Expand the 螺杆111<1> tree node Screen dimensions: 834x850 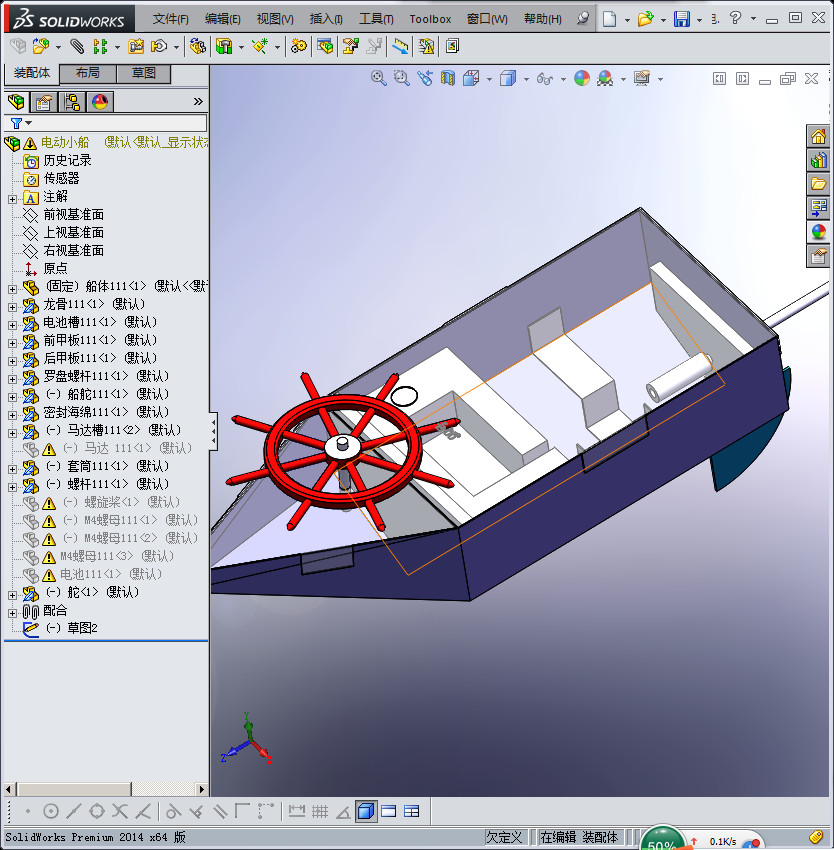coord(12,487)
